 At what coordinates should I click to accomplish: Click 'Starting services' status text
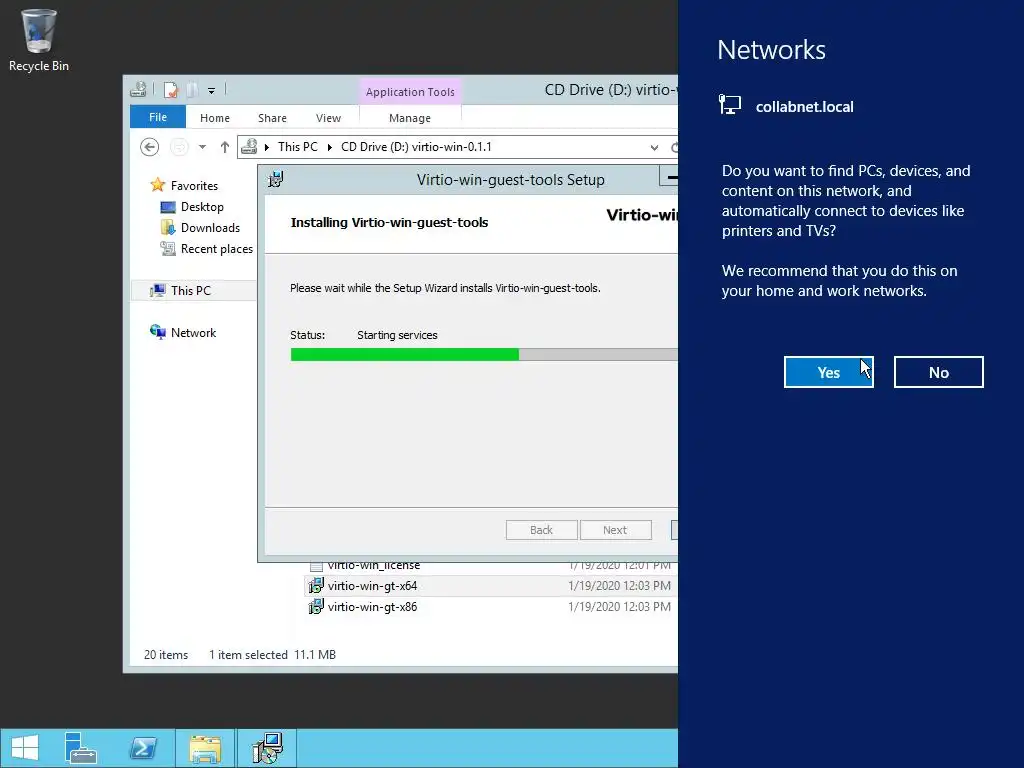[397, 335]
